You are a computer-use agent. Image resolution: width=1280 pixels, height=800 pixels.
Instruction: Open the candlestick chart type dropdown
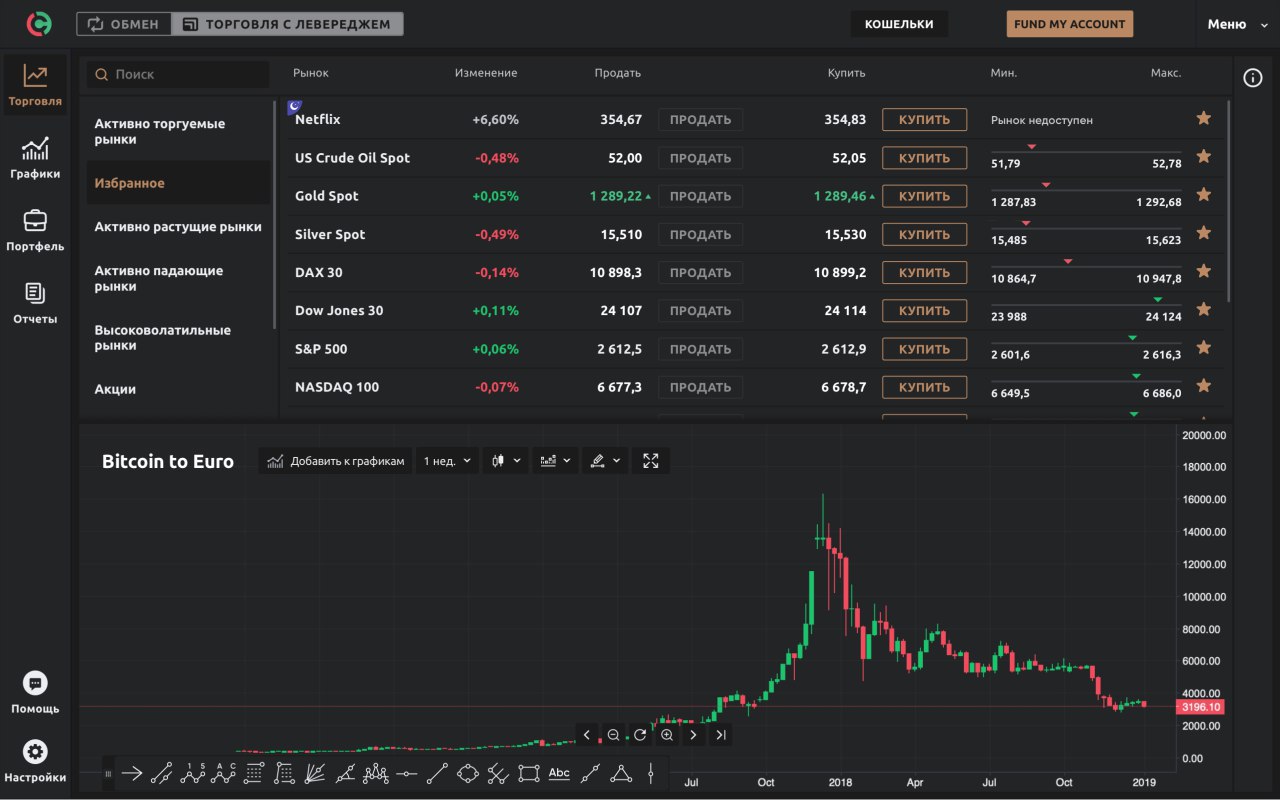click(x=505, y=461)
